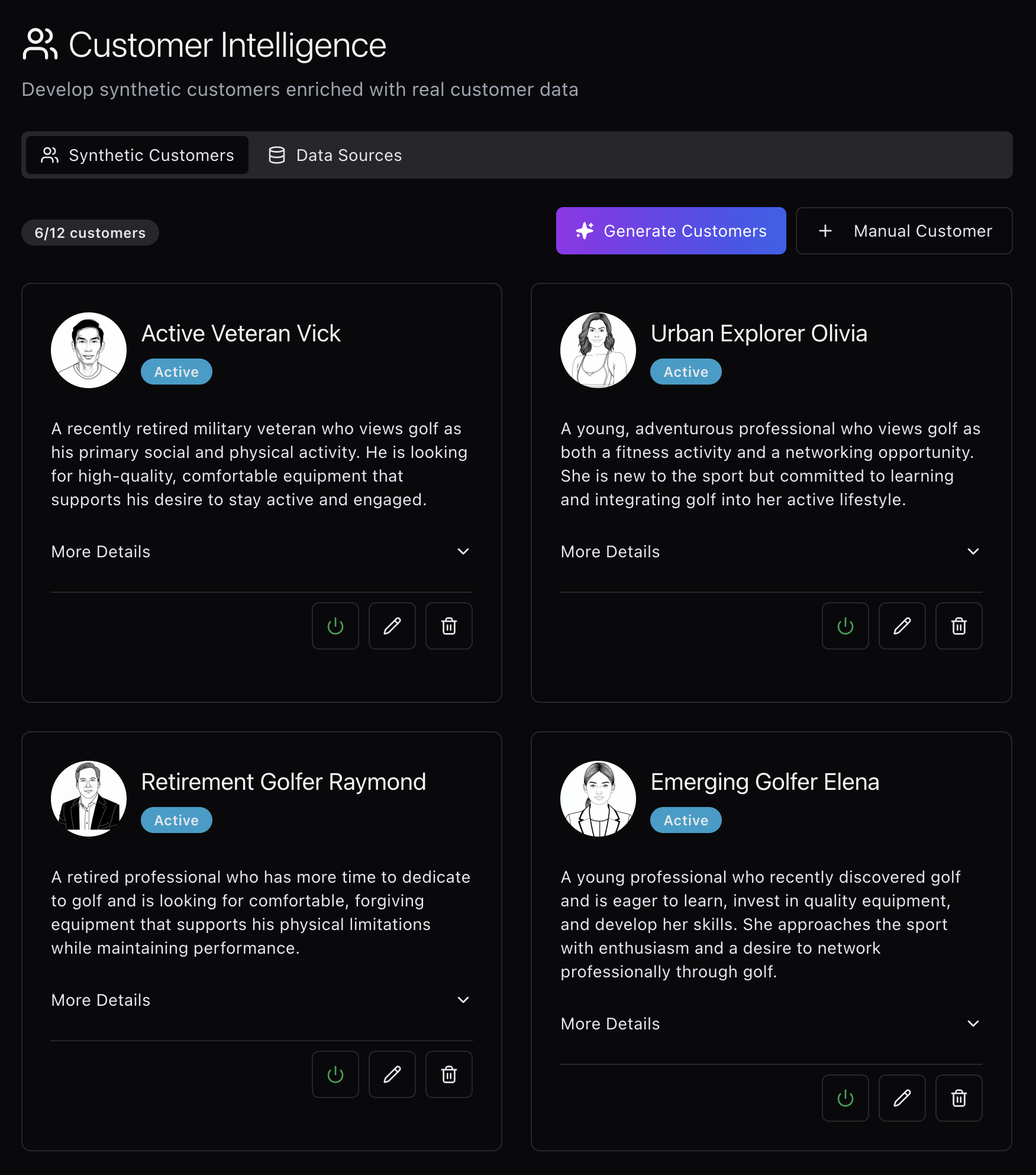Toggle Emerging Golfer Elena's power button
The image size is (1036, 1175).
coord(845,1097)
